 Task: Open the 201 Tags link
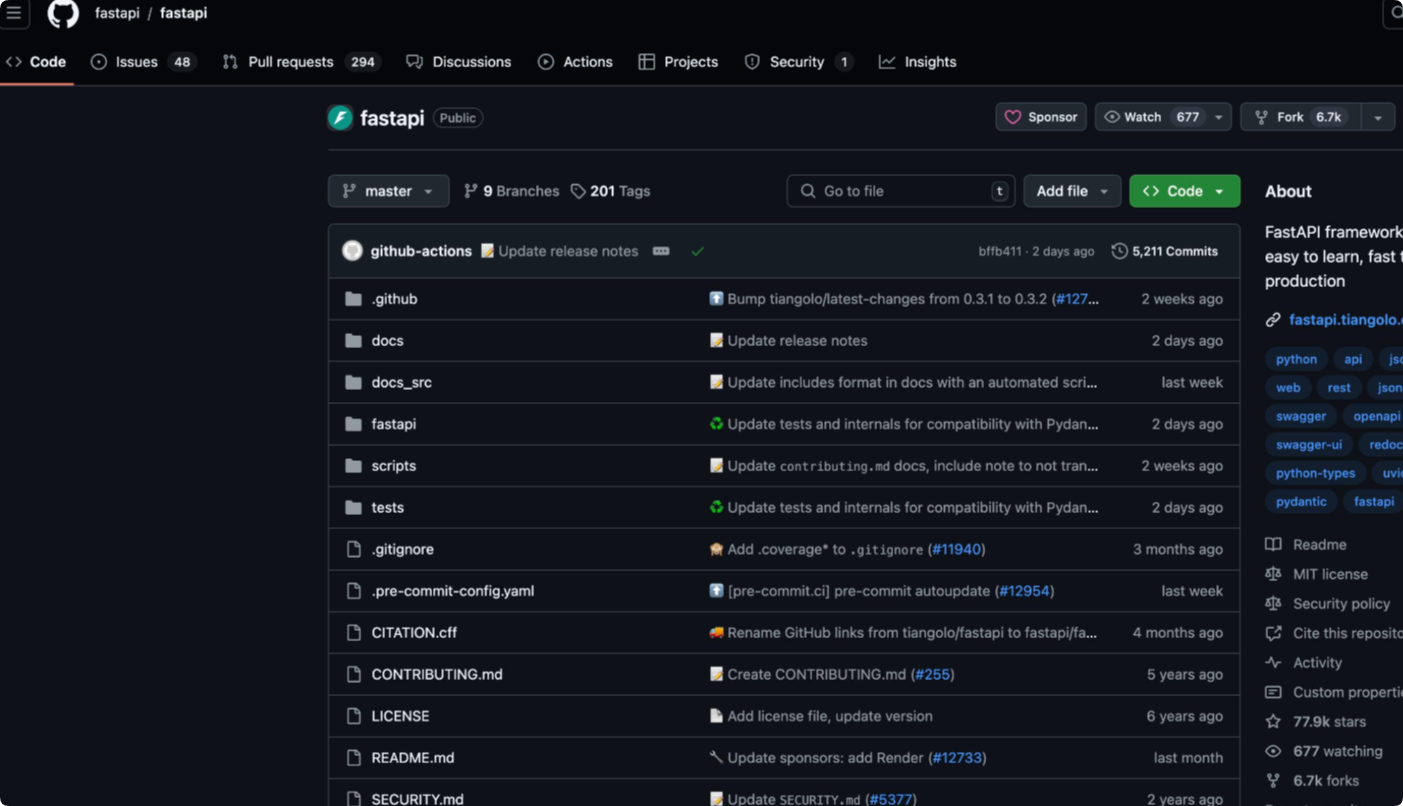point(610,191)
